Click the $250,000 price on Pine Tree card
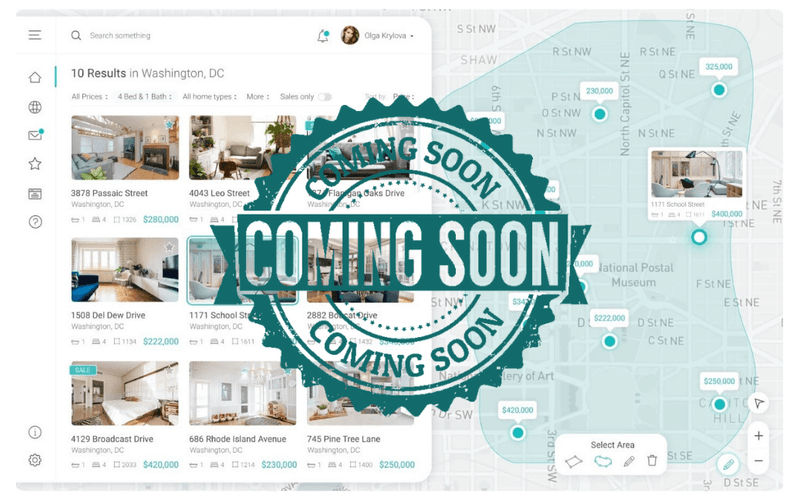Image resolution: width=799 pixels, height=500 pixels. coord(397,465)
